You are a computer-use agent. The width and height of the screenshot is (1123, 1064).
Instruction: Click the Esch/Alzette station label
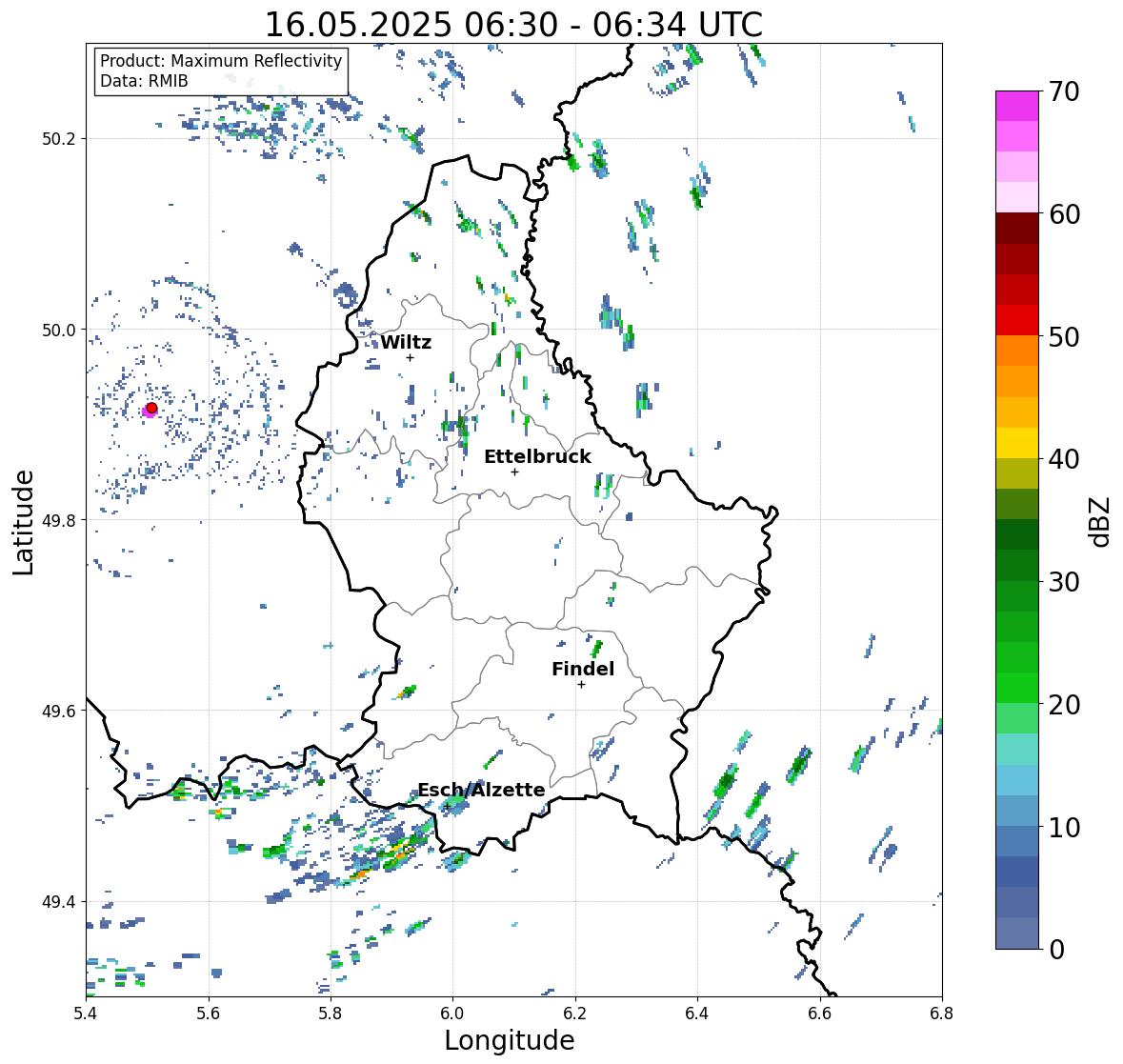tap(481, 790)
